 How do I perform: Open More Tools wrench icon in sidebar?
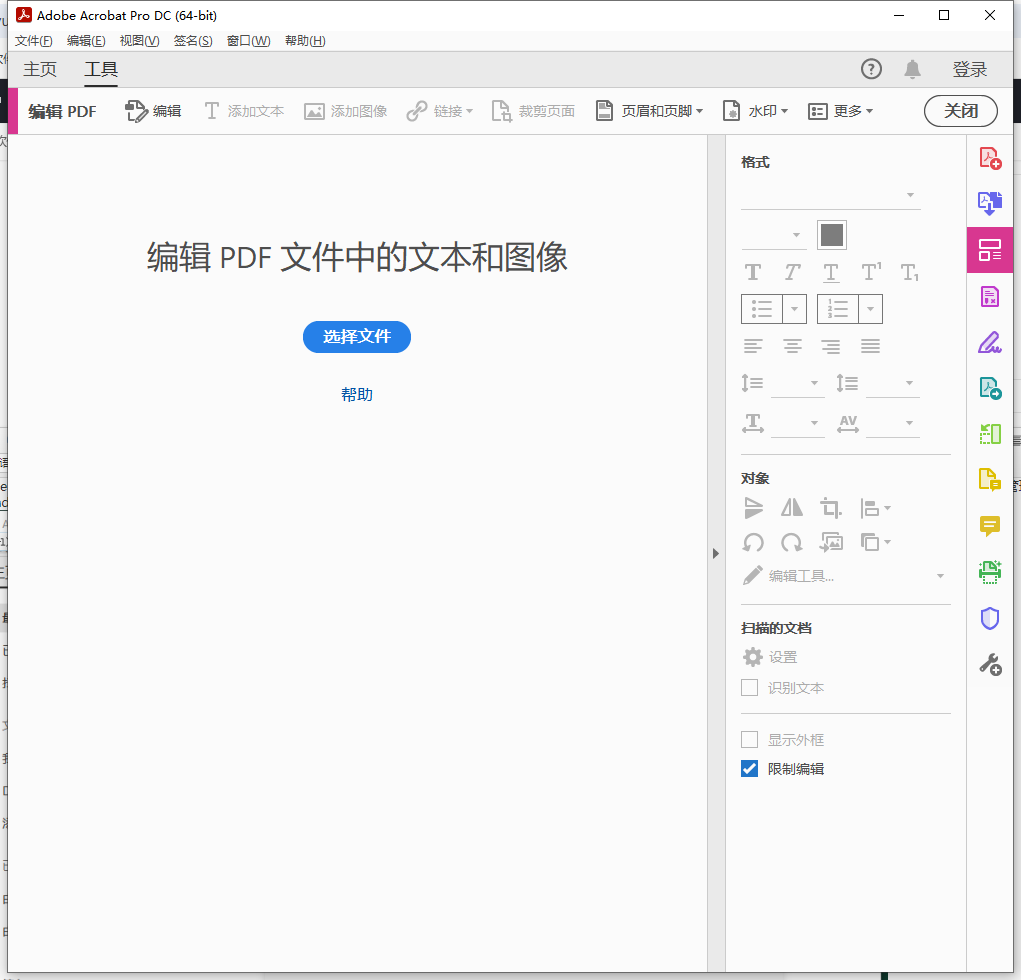point(990,664)
